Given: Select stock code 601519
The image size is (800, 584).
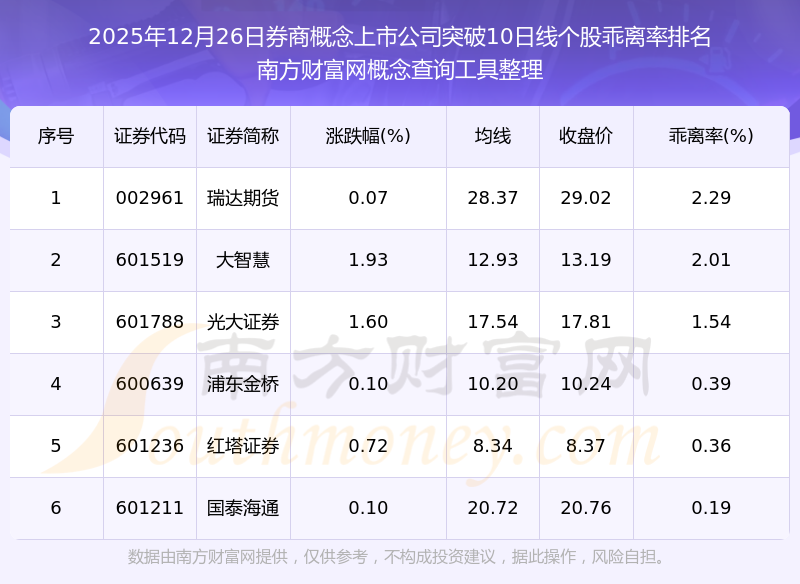Looking at the screenshot, I should (149, 260).
